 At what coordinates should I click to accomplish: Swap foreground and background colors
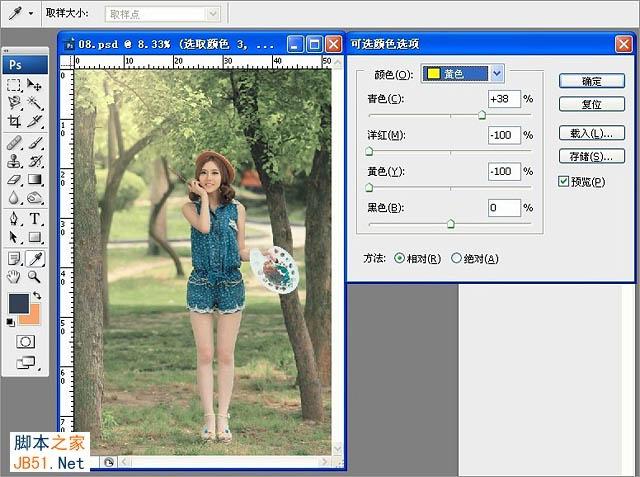(x=37, y=295)
